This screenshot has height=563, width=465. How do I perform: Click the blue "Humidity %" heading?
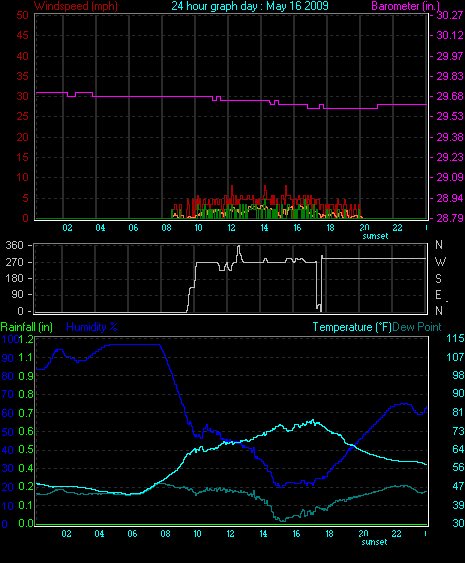[x=92, y=327]
